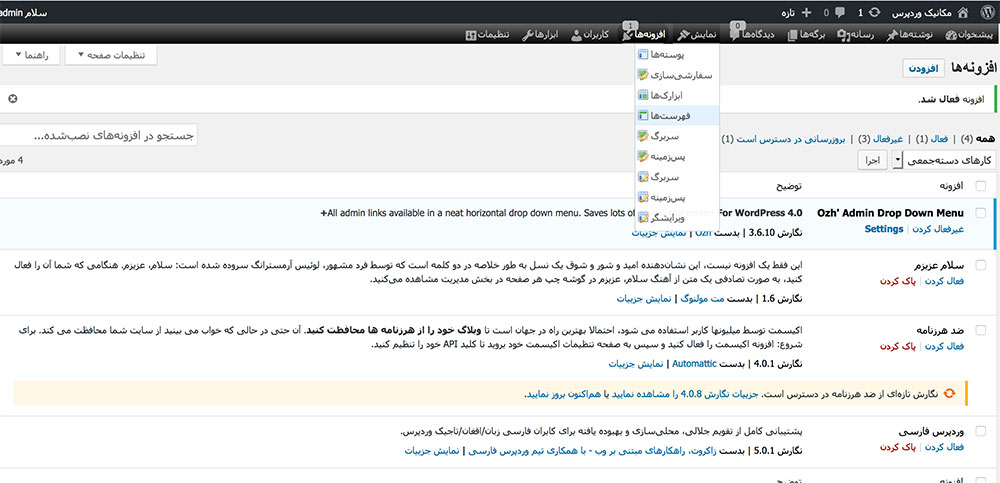Click فعال کردن under سلام عزیزم
The height and width of the screenshot is (483, 1000).
tap(946, 281)
